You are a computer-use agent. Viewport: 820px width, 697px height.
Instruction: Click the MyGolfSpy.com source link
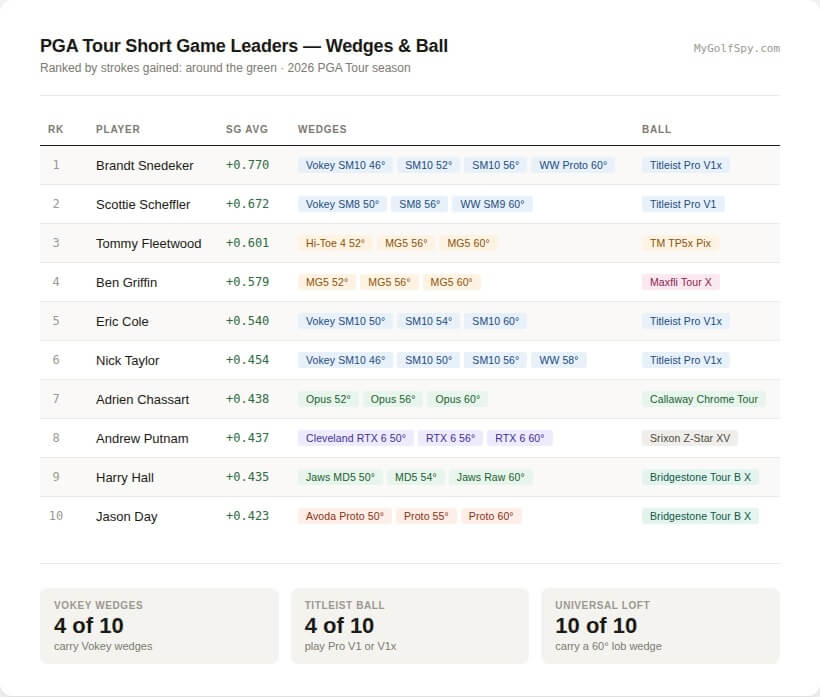pos(736,48)
